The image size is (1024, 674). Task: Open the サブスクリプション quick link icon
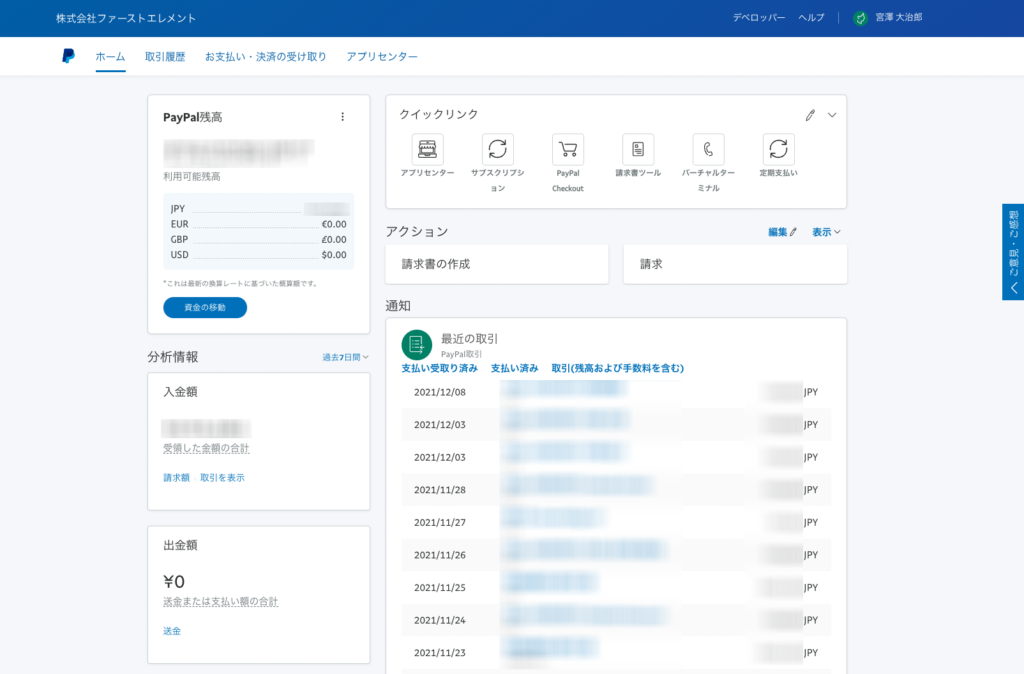pos(498,149)
